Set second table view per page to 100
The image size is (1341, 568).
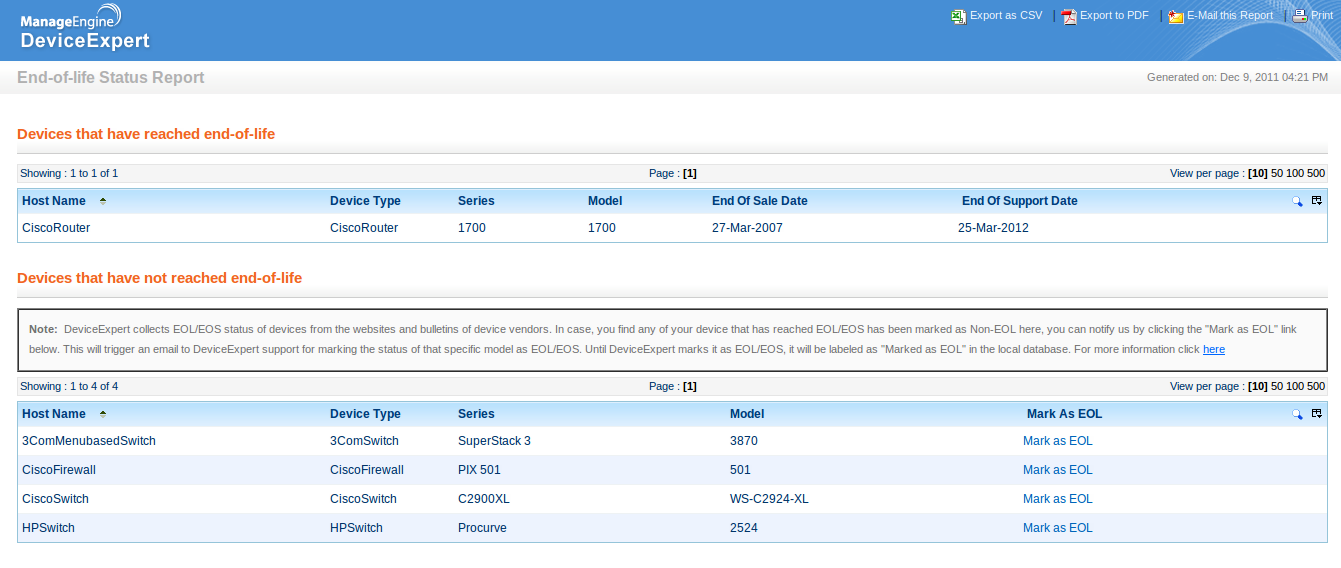click(x=1295, y=386)
